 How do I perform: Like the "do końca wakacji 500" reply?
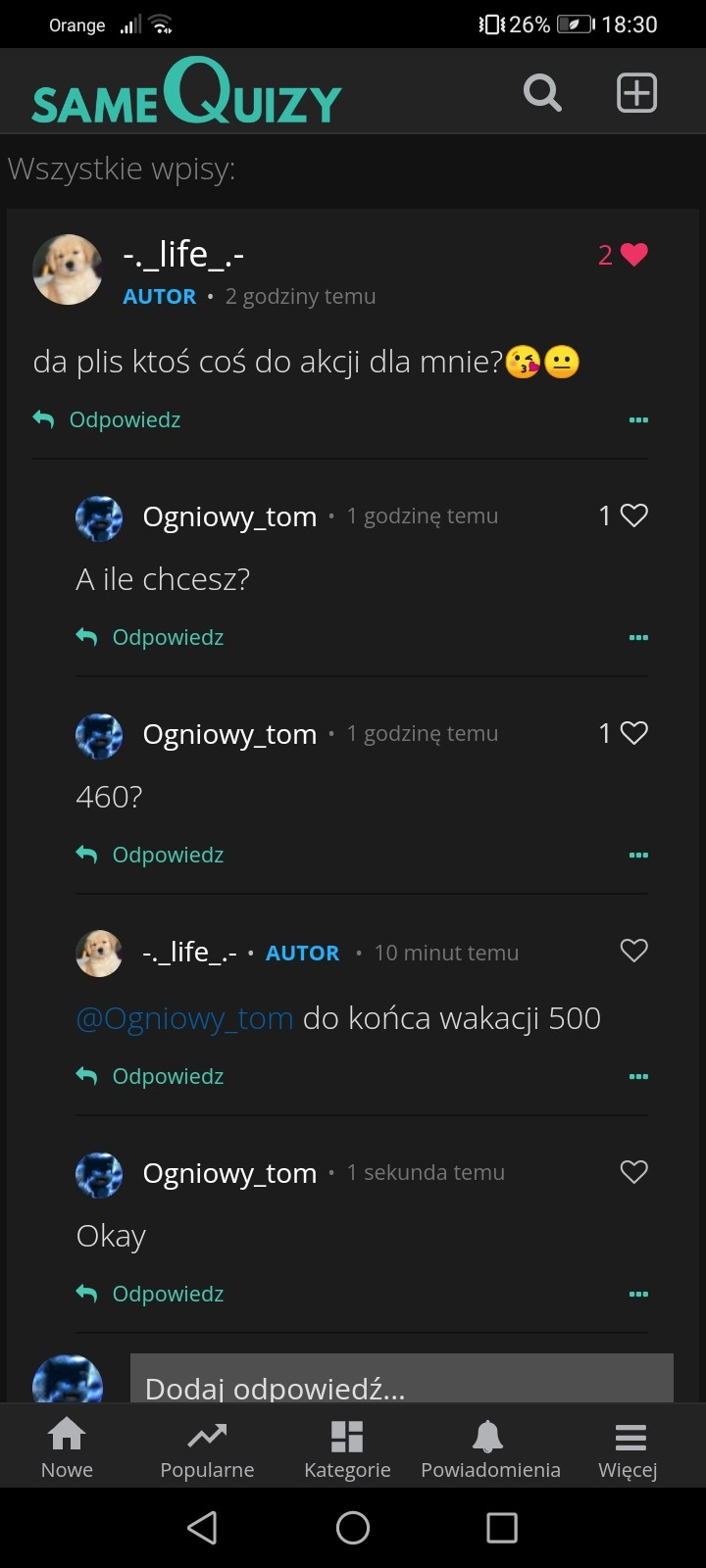[633, 951]
